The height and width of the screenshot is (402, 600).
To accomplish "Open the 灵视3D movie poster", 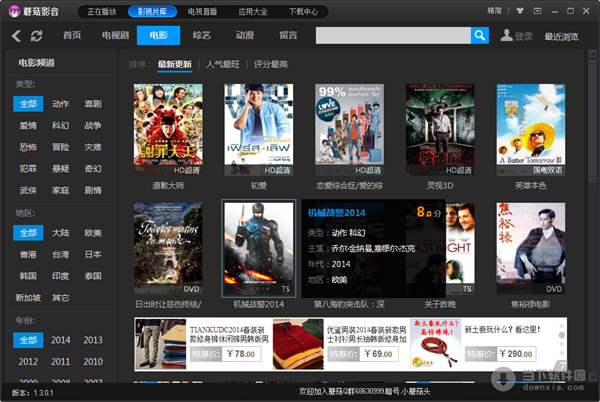I will pyautogui.click(x=440, y=130).
